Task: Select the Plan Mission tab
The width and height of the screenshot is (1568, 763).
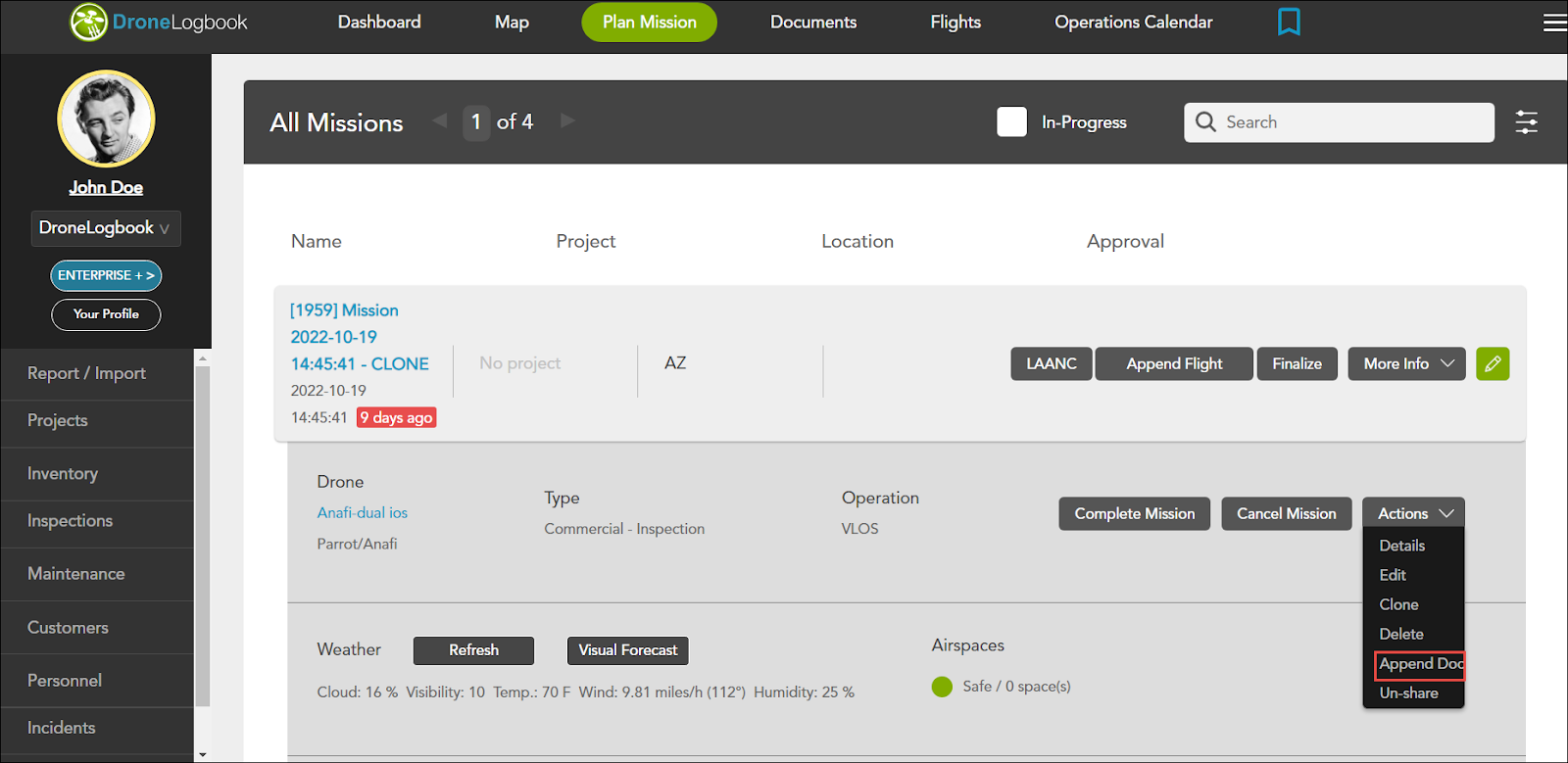Action: (649, 22)
